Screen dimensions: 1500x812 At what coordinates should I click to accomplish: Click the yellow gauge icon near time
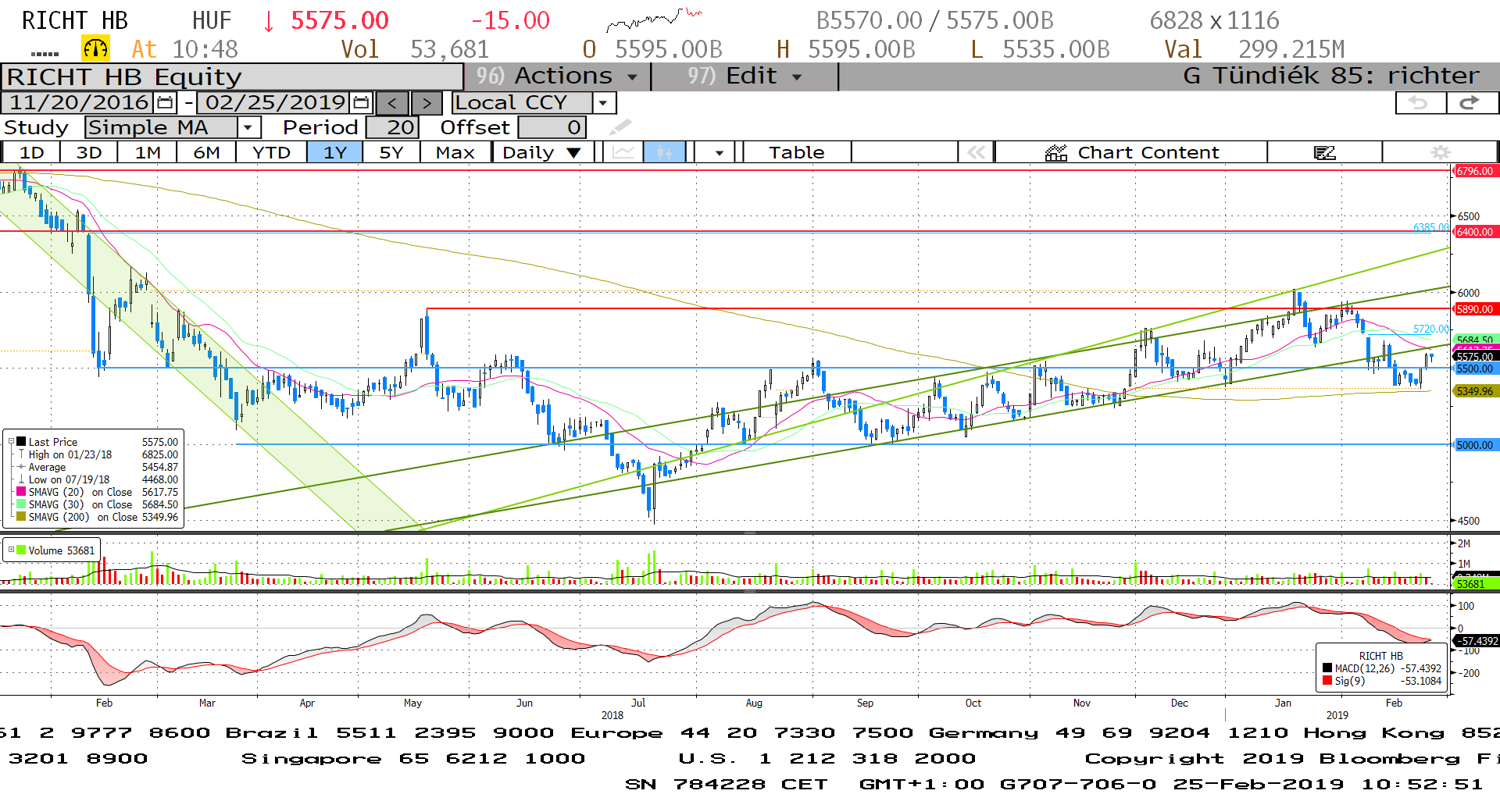point(95,48)
